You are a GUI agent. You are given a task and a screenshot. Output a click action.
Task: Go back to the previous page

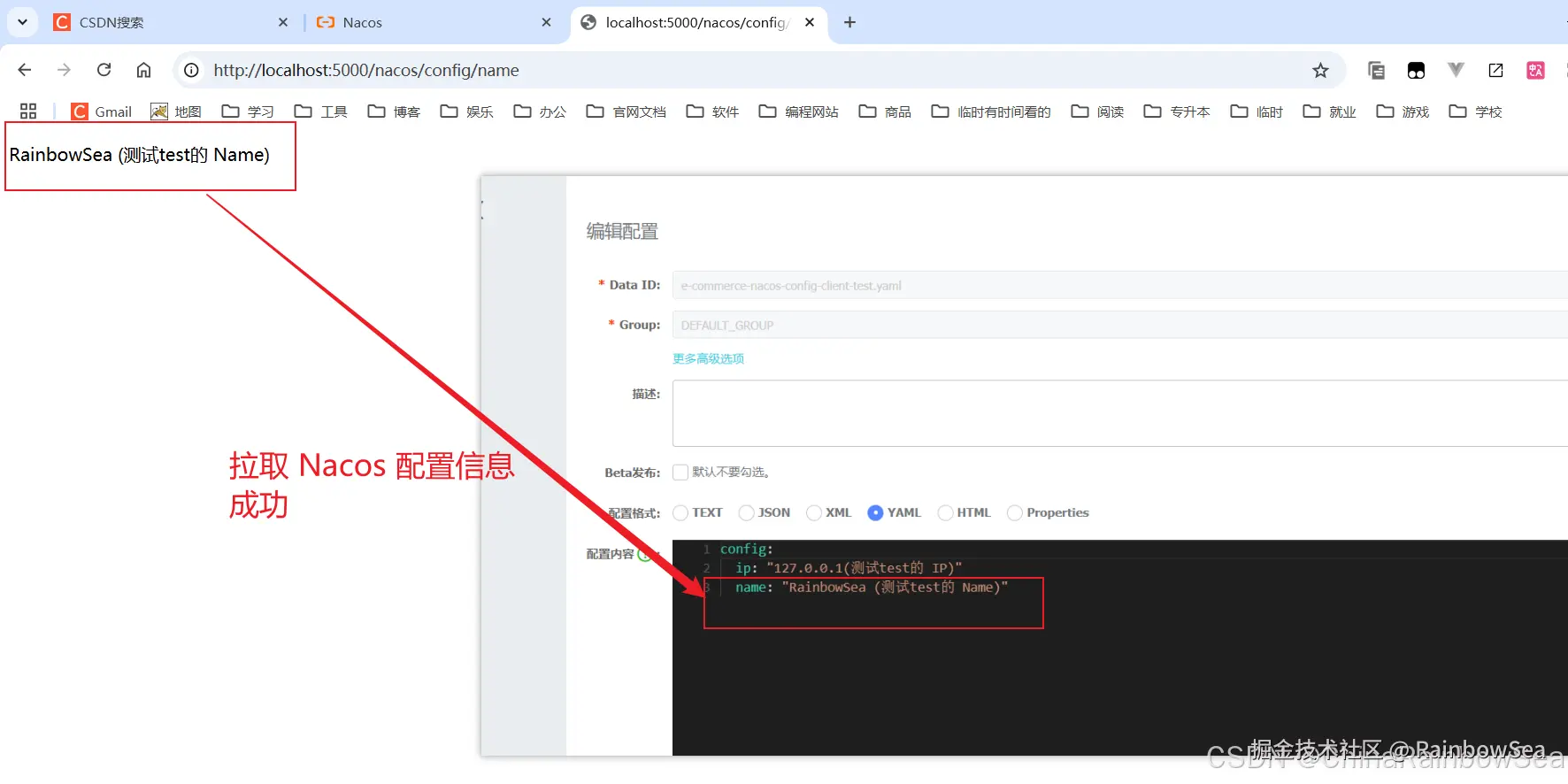(25, 70)
